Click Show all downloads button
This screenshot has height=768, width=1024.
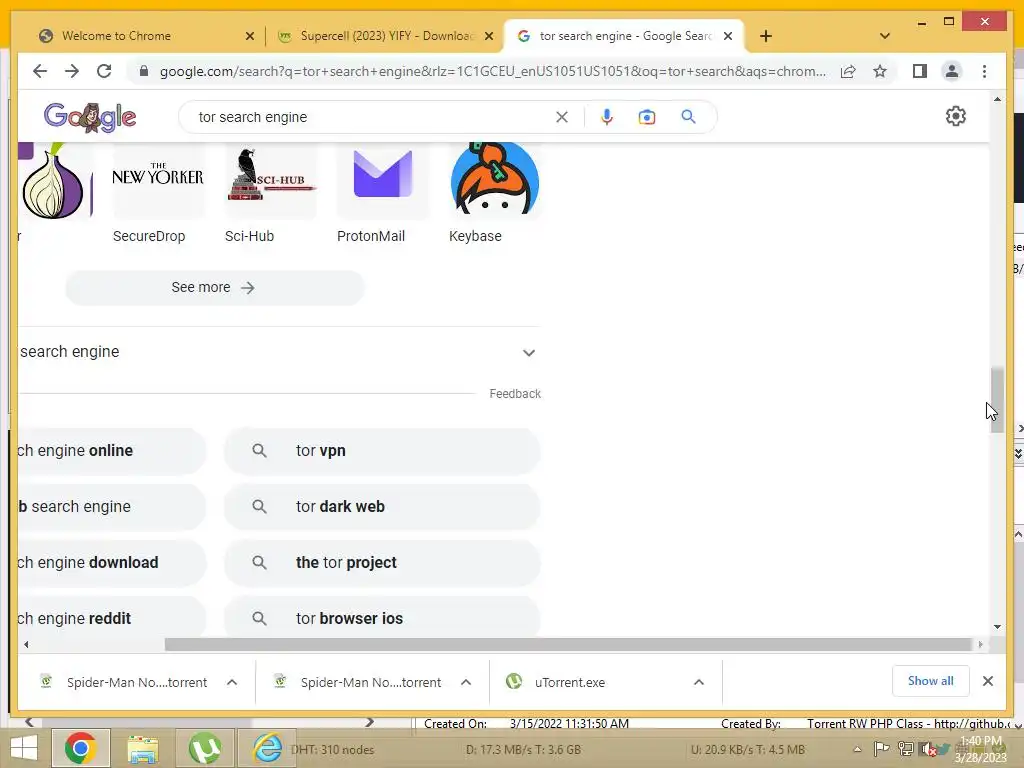coord(931,681)
